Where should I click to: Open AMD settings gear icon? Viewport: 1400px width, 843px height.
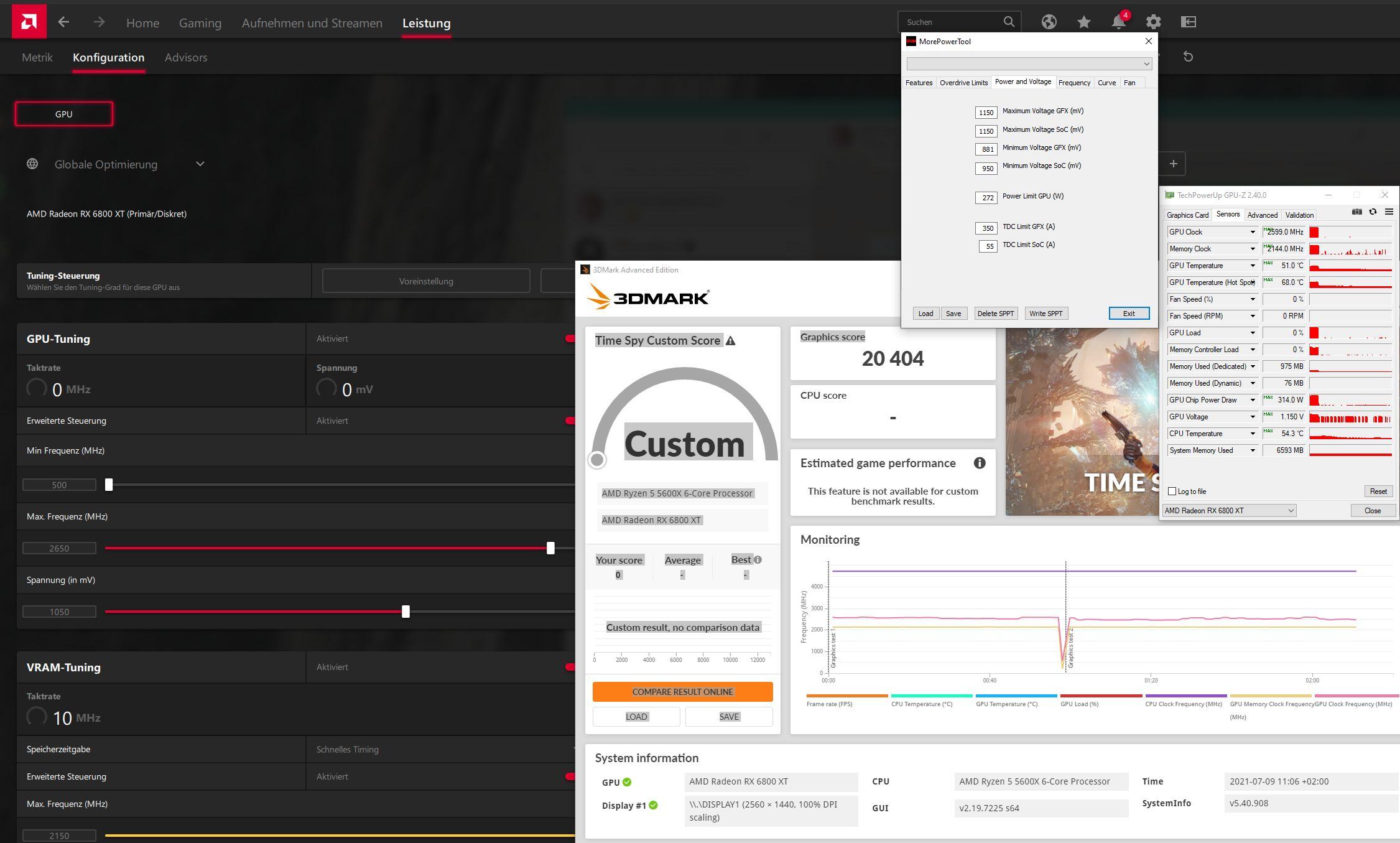tap(1153, 22)
